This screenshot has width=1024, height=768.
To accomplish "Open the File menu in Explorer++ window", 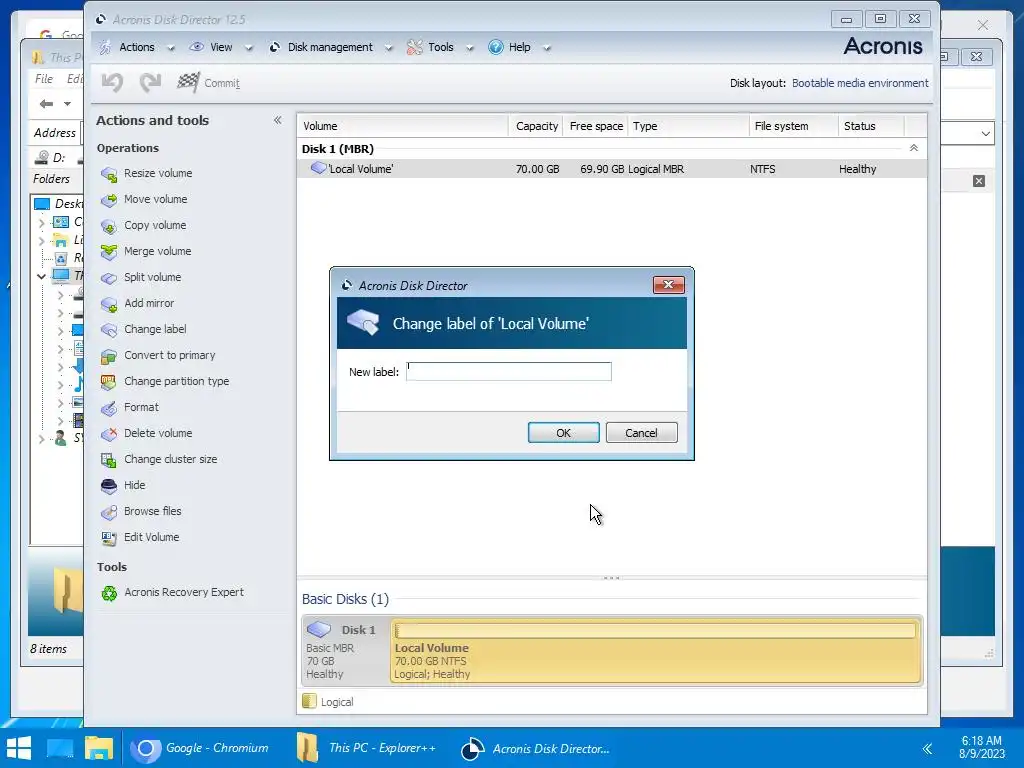I will 44,79.
